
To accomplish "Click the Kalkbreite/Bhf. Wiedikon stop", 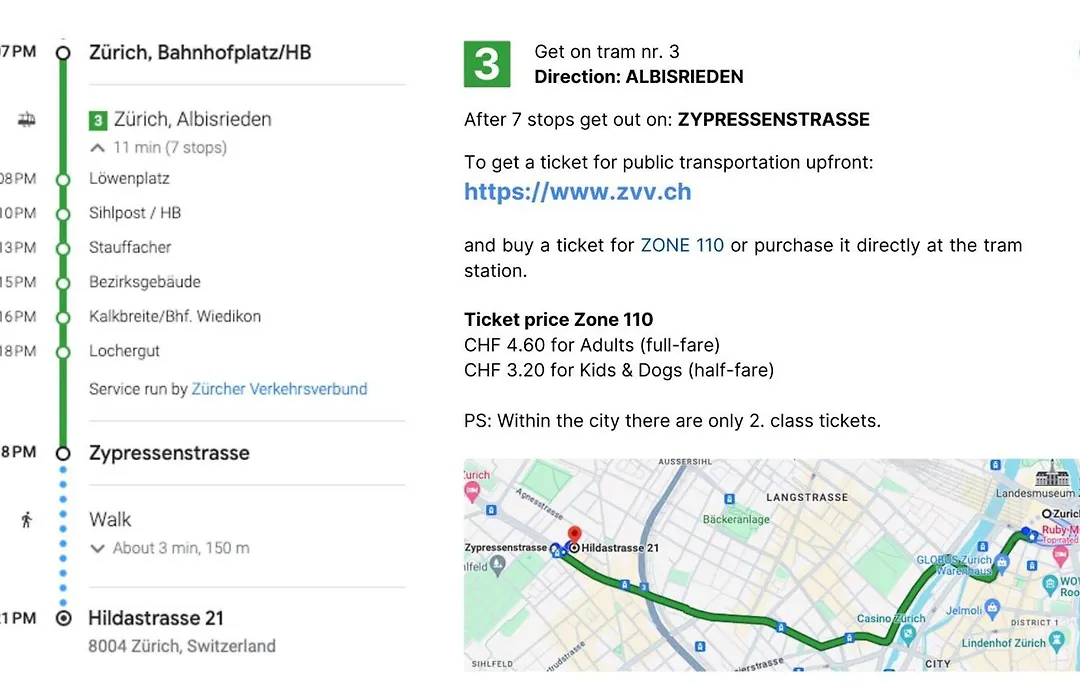I will coord(175,316).
